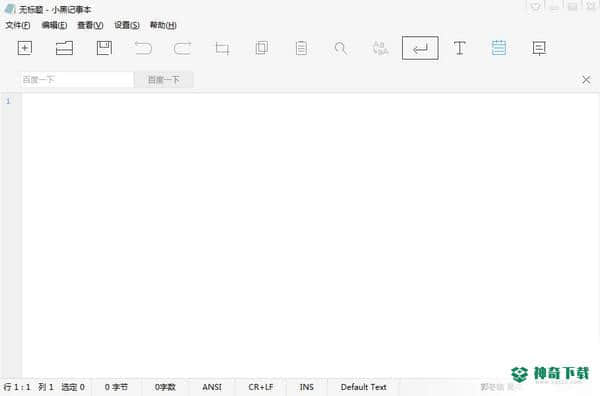Click the Copy icon

[262, 48]
